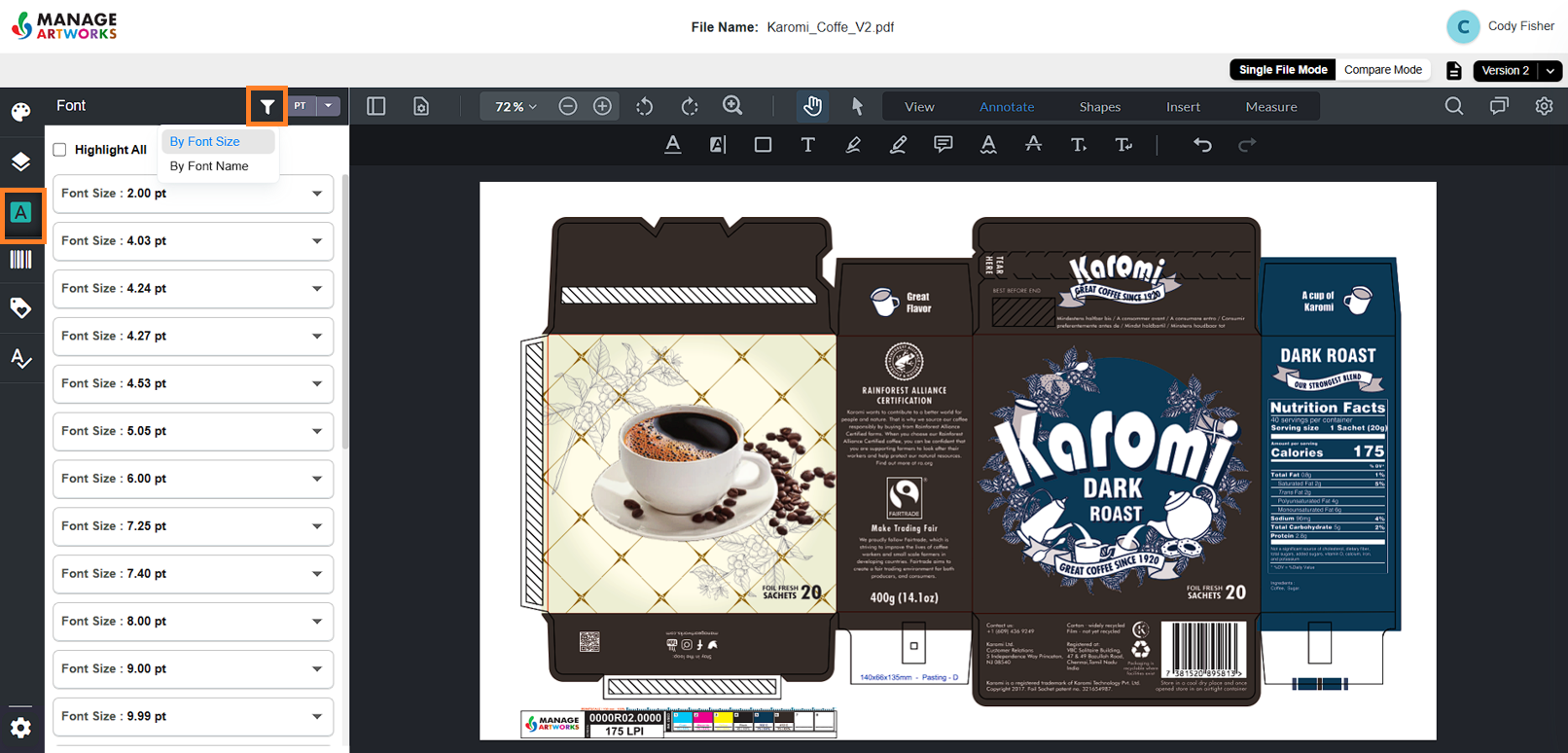Open viewer settings gear icon
Viewport: 1568px width, 753px height.
pyautogui.click(x=1544, y=106)
